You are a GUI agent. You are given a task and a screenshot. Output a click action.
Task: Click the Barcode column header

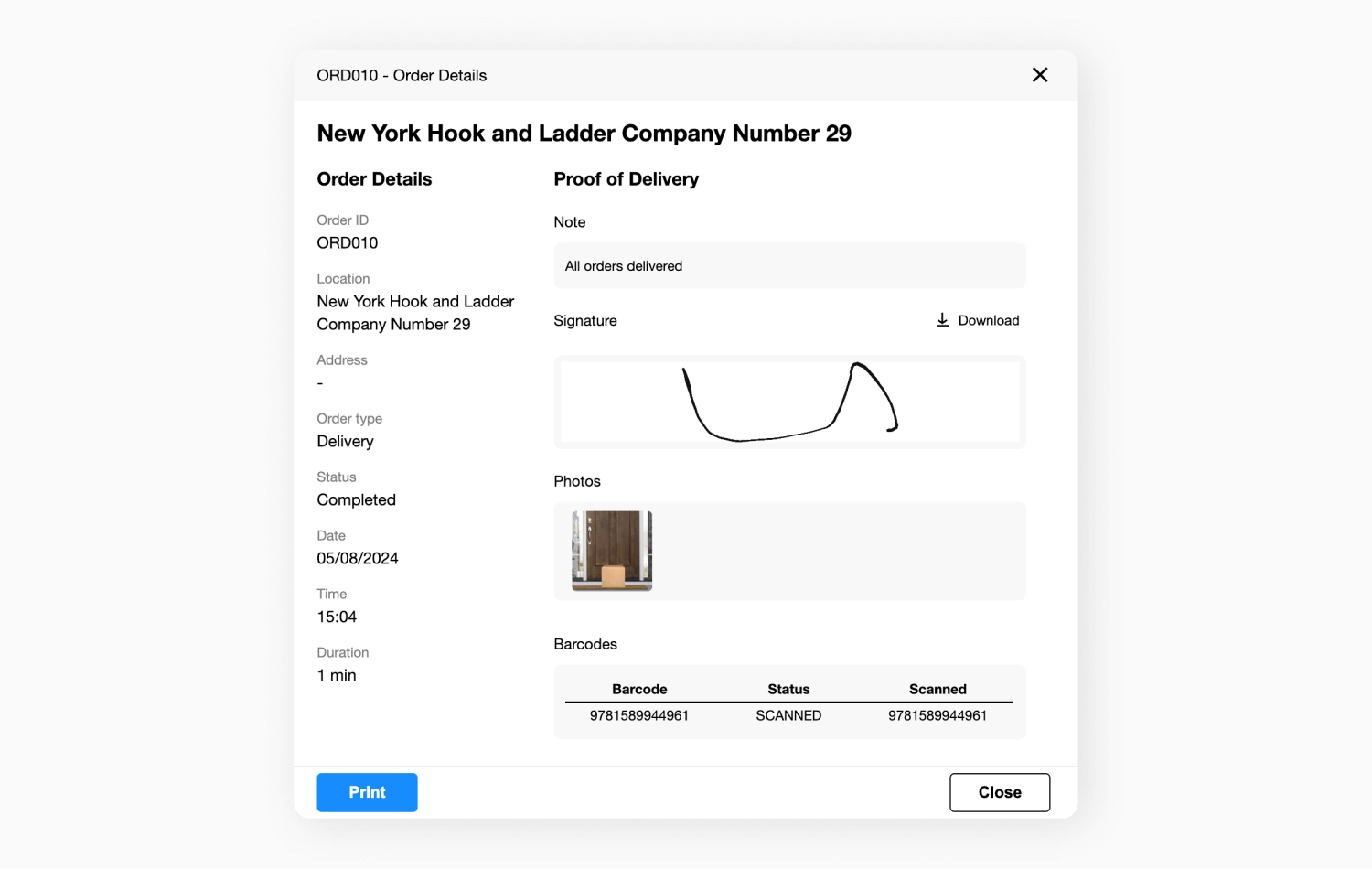[x=639, y=689]
